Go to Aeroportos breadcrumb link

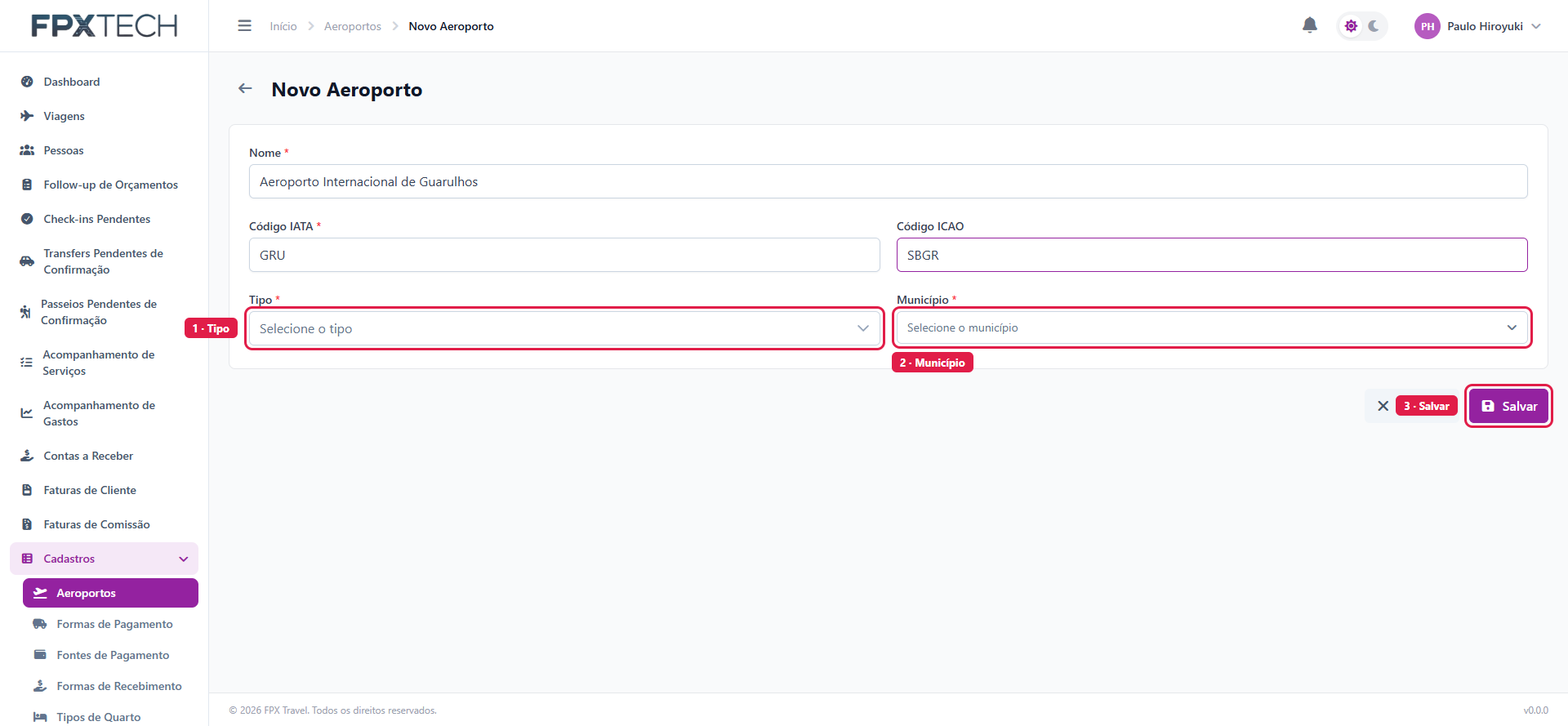(x=353, y=26)
